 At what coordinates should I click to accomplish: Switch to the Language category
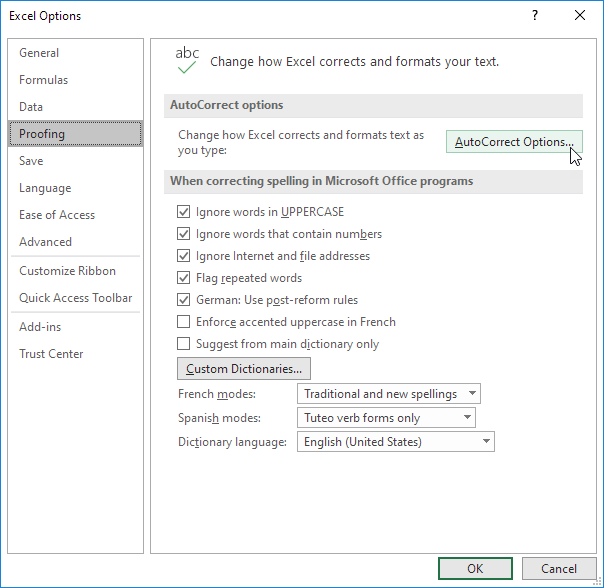pos(75,188)
